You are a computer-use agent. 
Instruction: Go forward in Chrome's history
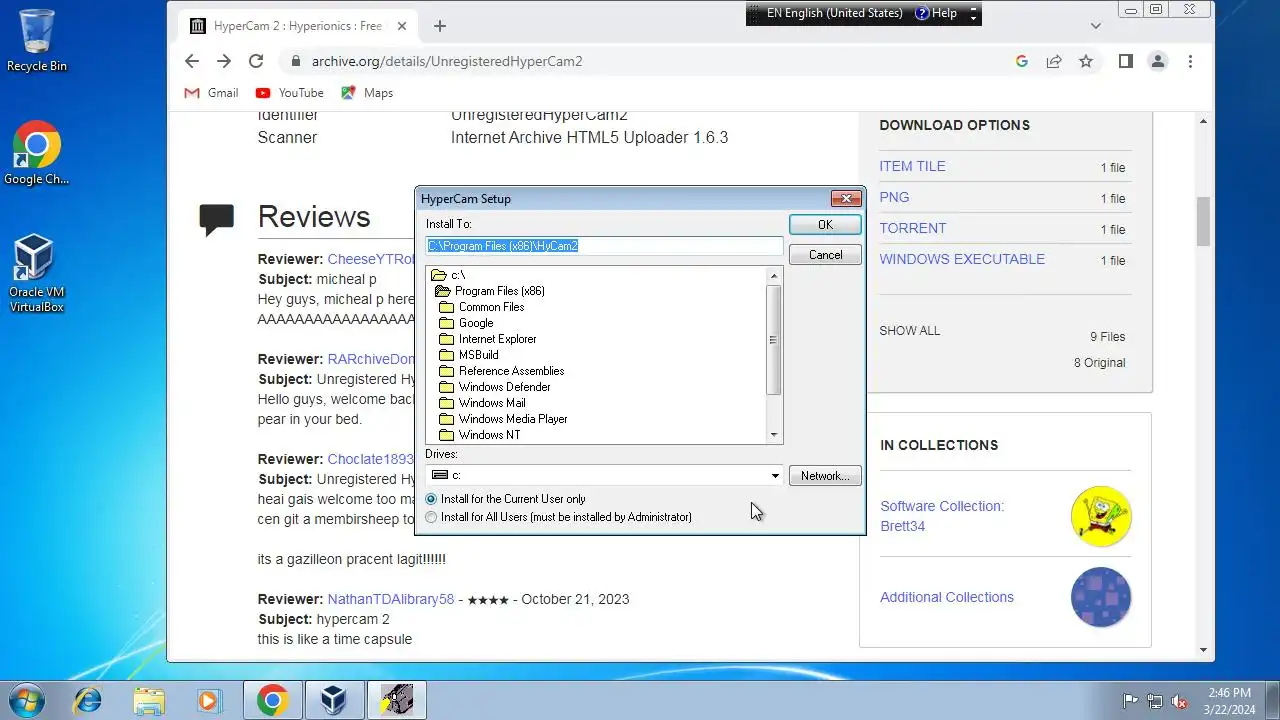pos(224,61)
